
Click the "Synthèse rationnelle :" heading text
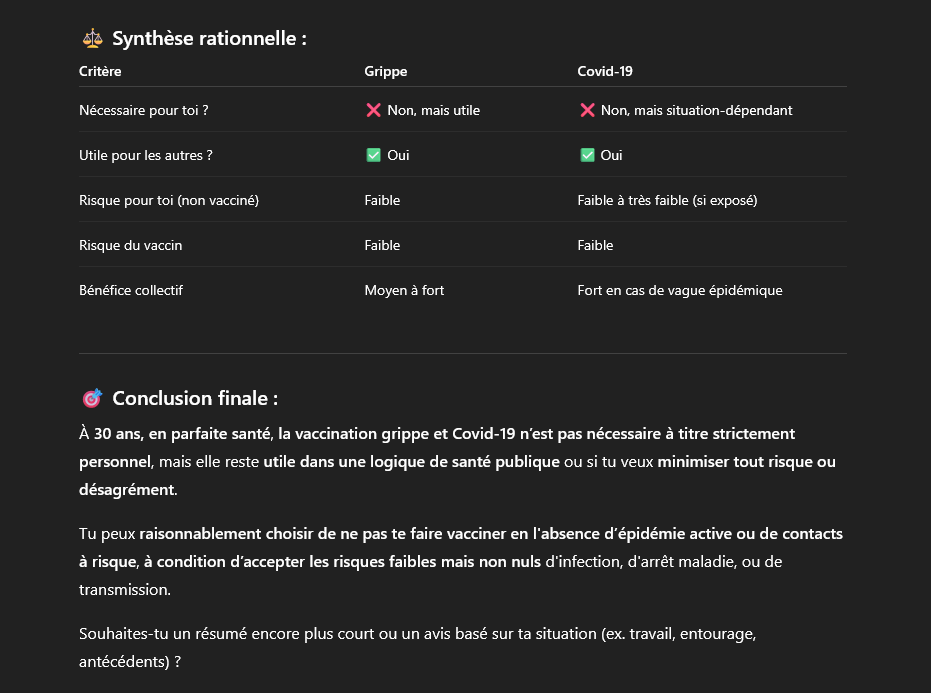point(209,39)
